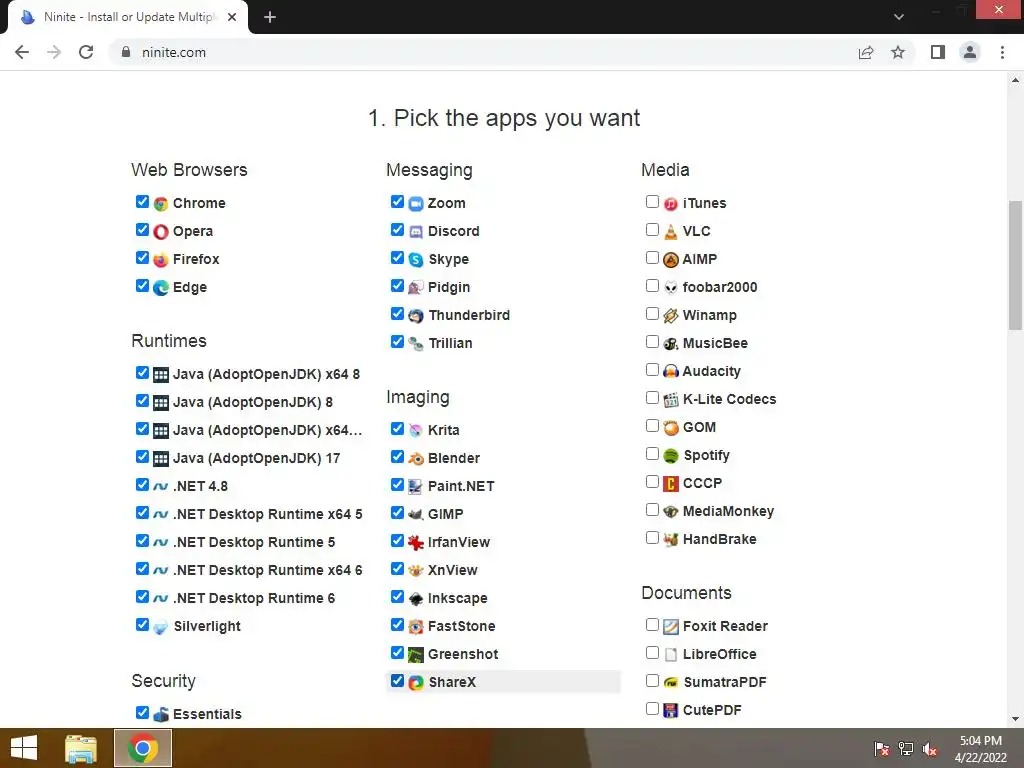Uncheck the Krita checkbox
The width and height of the screenshot is (1024, 768).
(397, 428)
